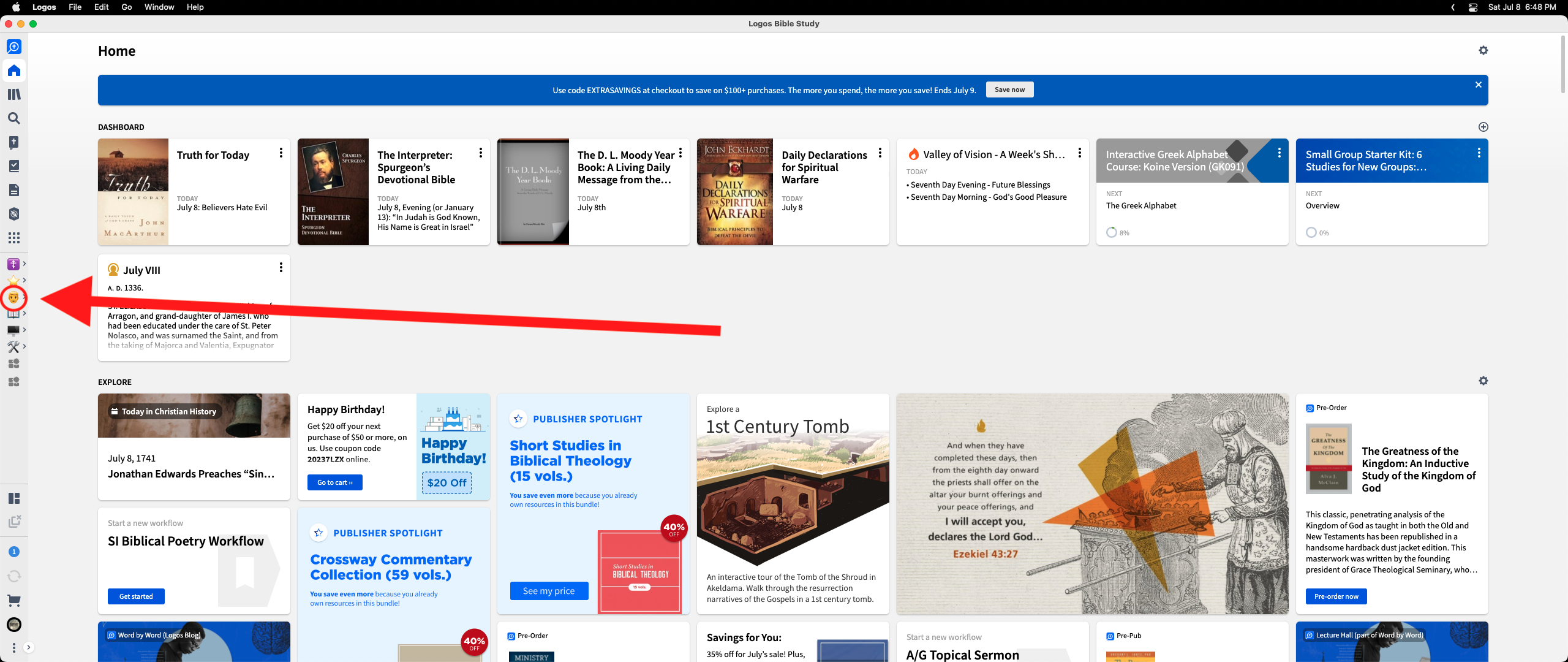This screenshot has width=1568, height=662.
Task: Open Greatness of the Kingdom cover thumbnail
Action: 1328,458
